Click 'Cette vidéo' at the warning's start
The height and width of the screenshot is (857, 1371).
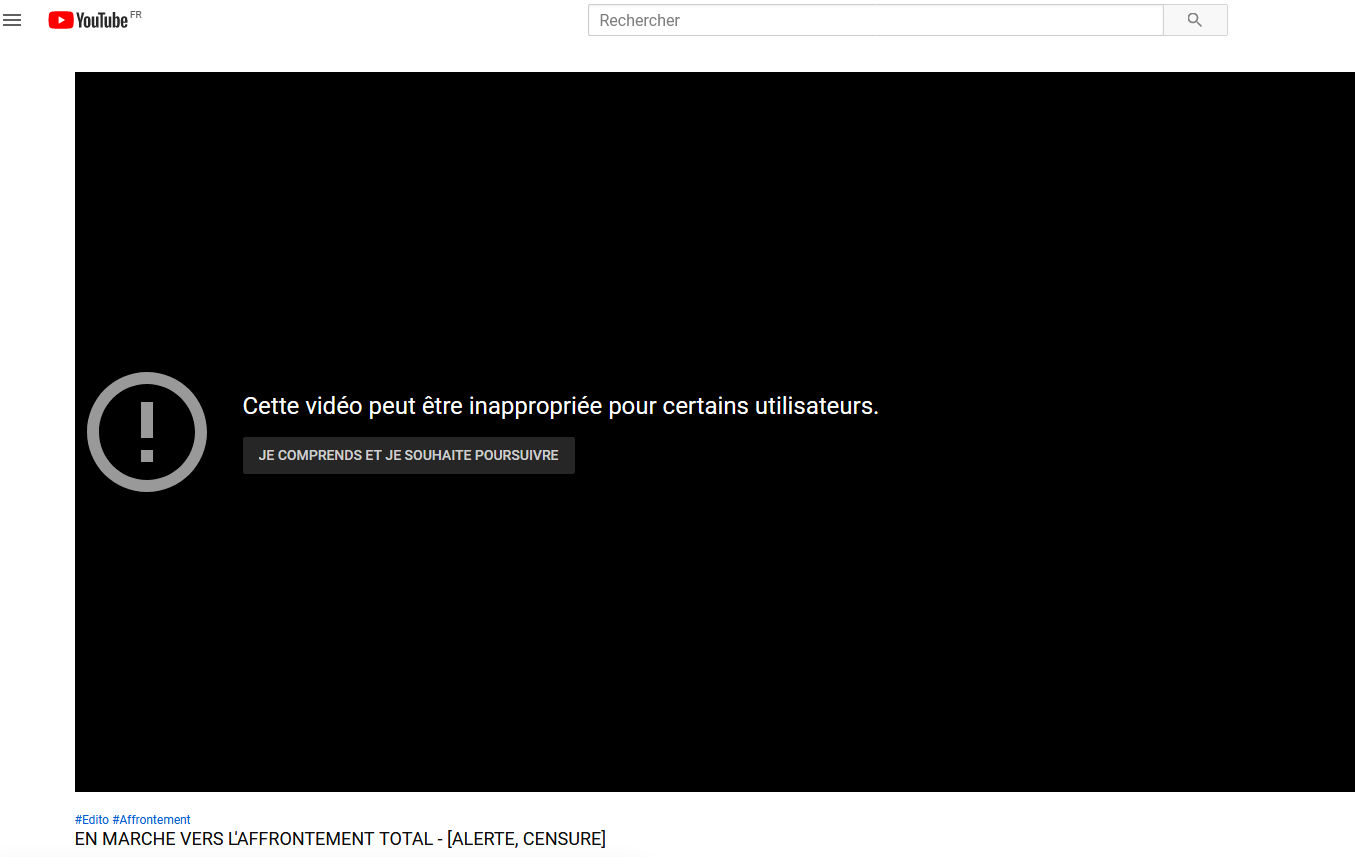[x=303, y=406]
